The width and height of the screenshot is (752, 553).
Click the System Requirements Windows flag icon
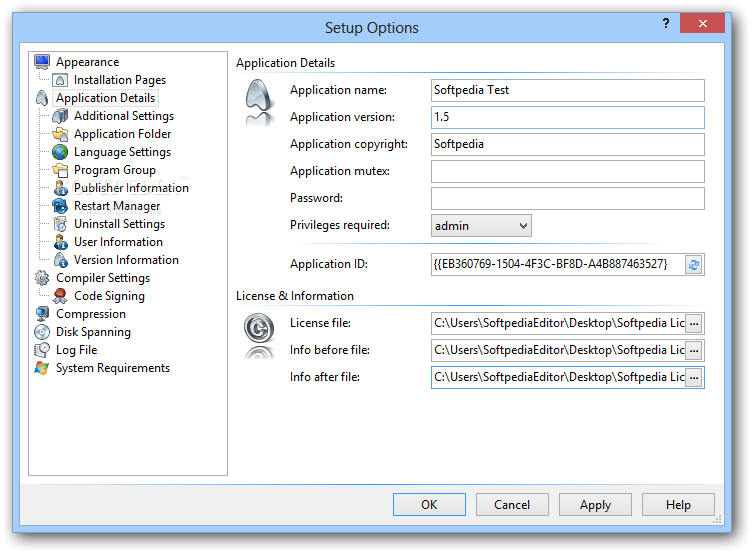(42, 367)
